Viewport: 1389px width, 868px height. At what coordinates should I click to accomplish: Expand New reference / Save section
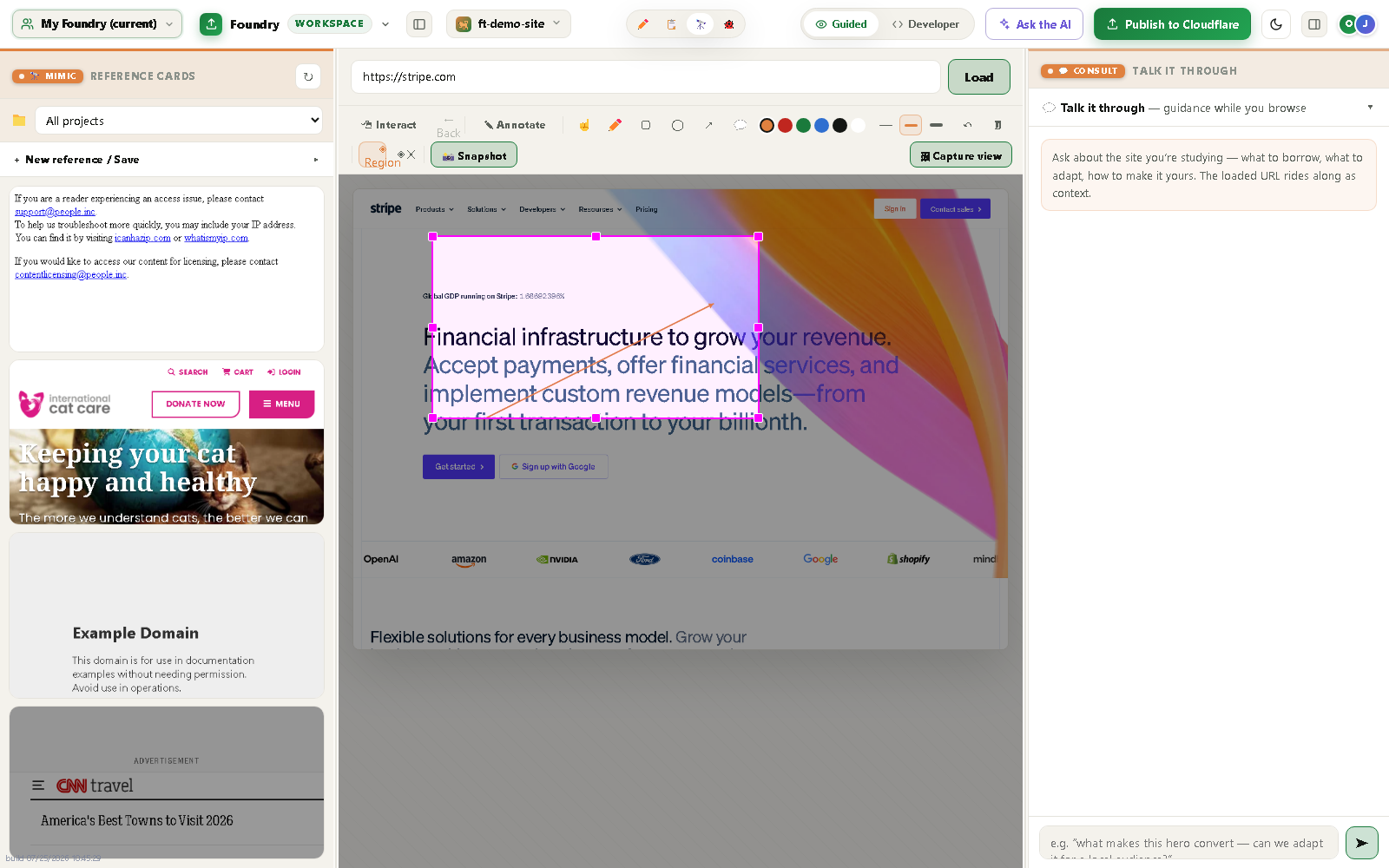coord(167,160)
